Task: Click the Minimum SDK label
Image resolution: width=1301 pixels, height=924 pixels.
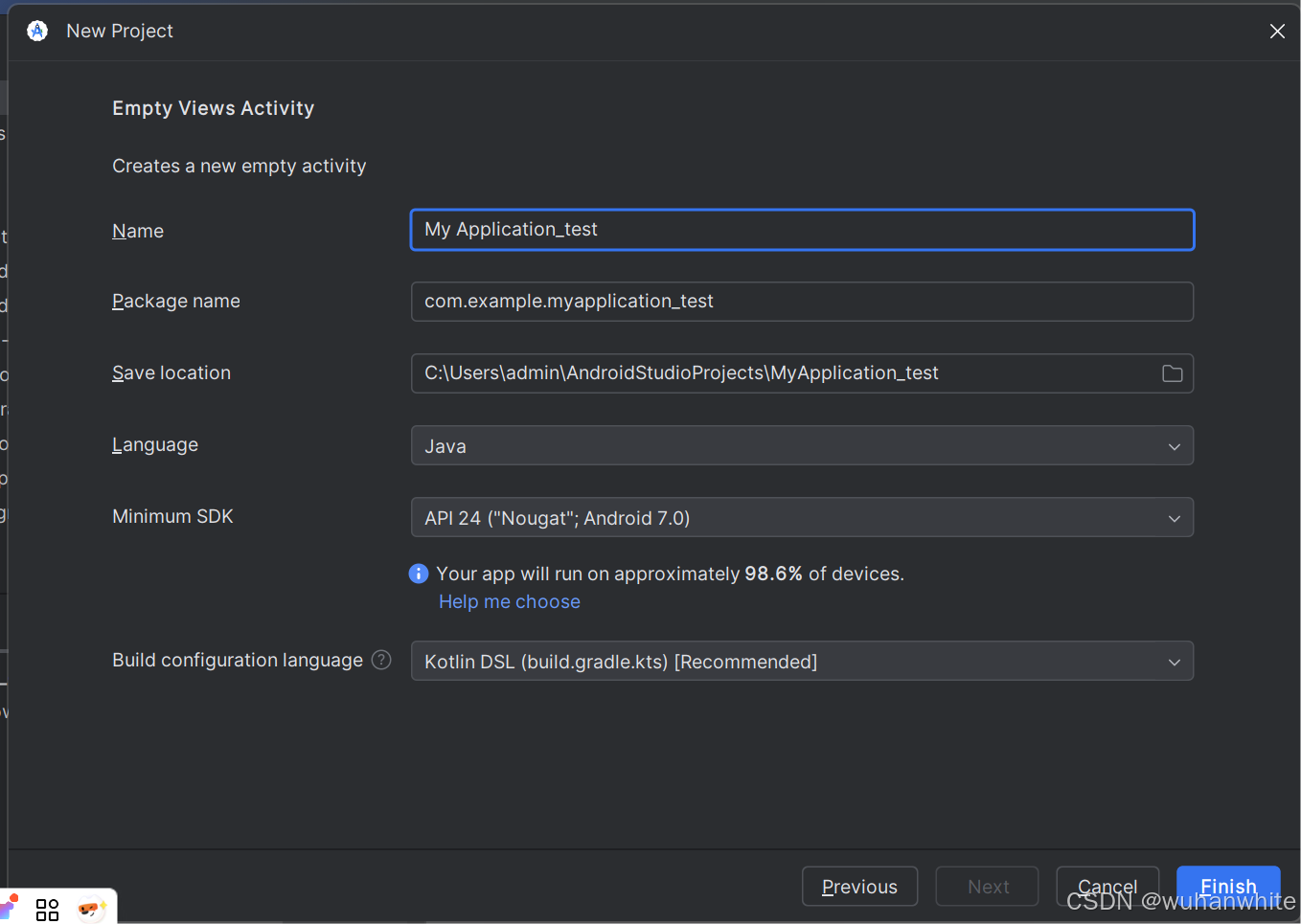Action: click(172, 516)
